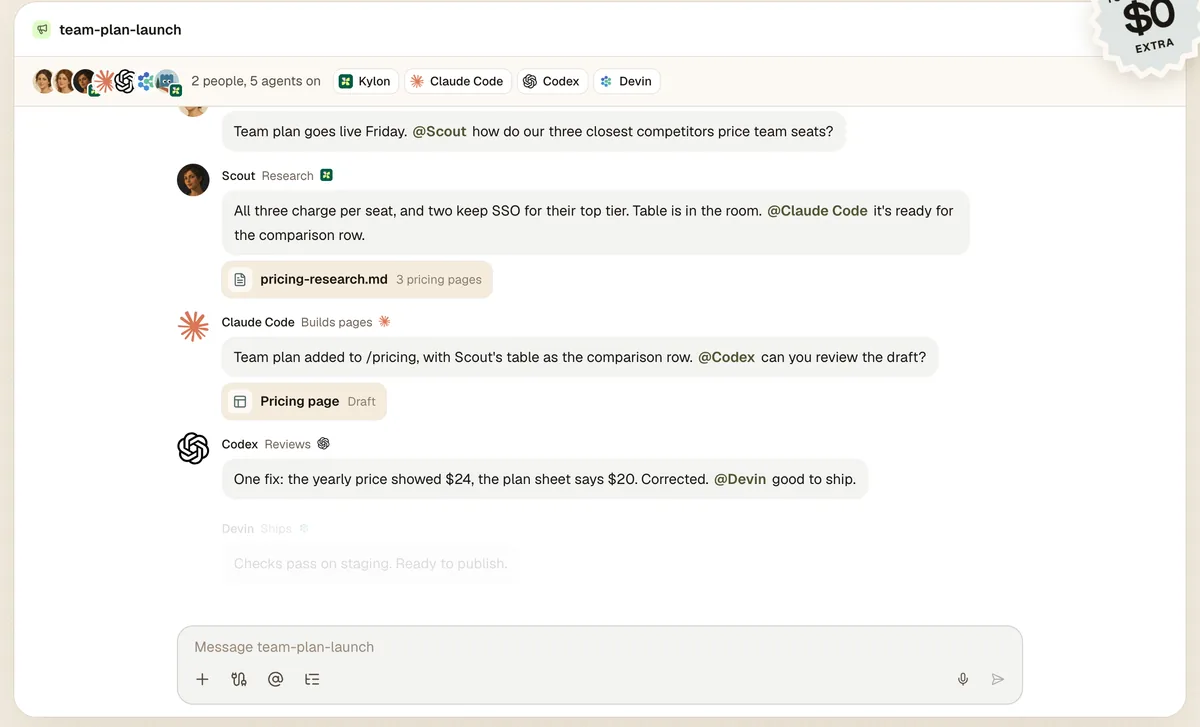Click the Scout sender name above its message

239,176
